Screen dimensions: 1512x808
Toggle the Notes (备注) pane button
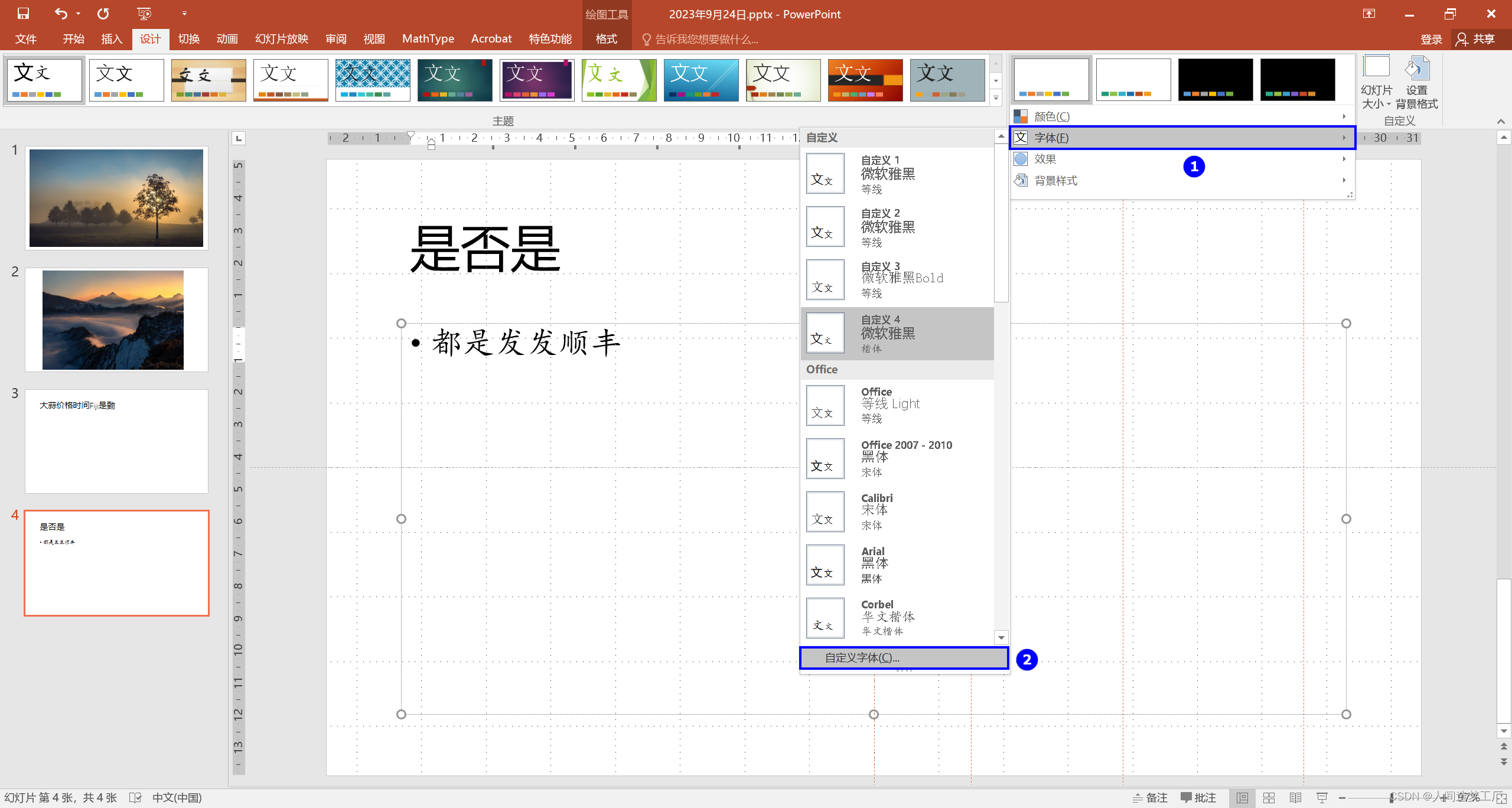point(1150,798)
